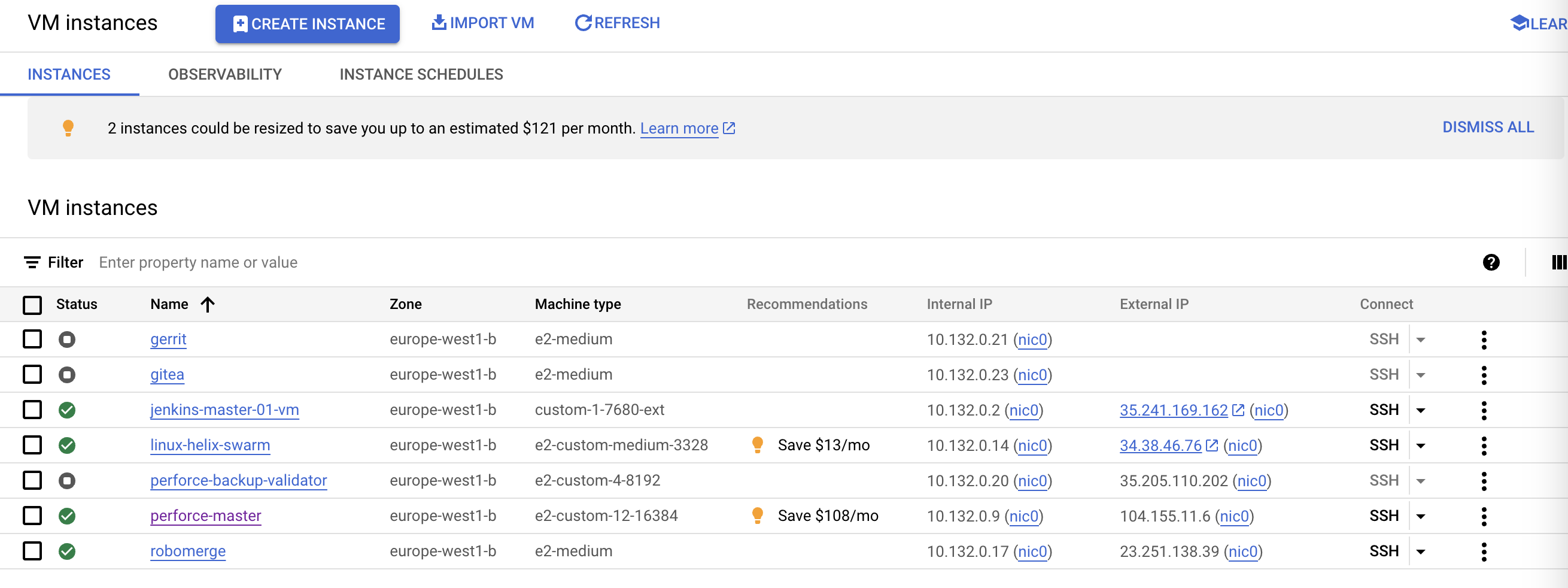Open SSH dropdown for jenkins-master-01-vm
The width and height of the screenshot is (1568, 588).
point(1422,410)
